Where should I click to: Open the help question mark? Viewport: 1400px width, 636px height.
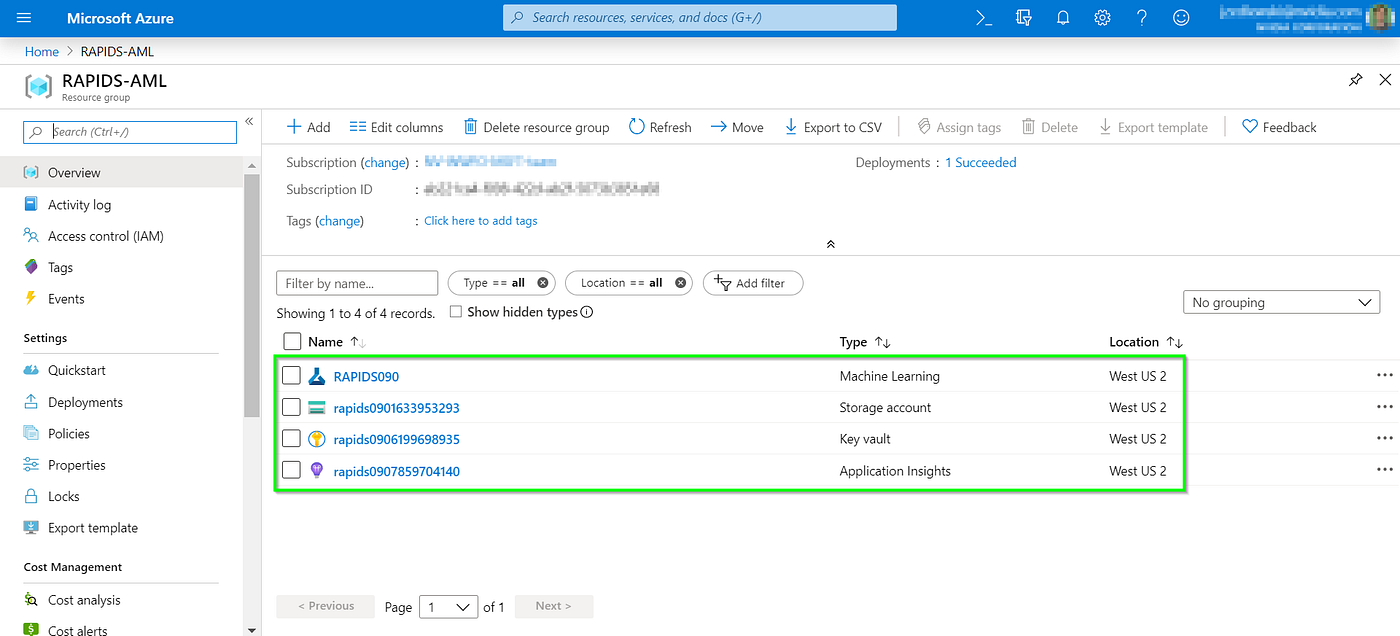1142,18
